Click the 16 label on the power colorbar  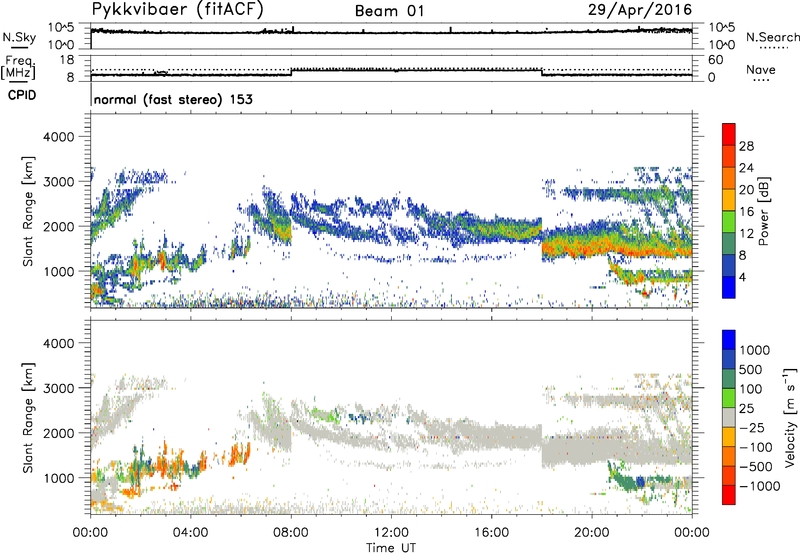coord(746,212)
